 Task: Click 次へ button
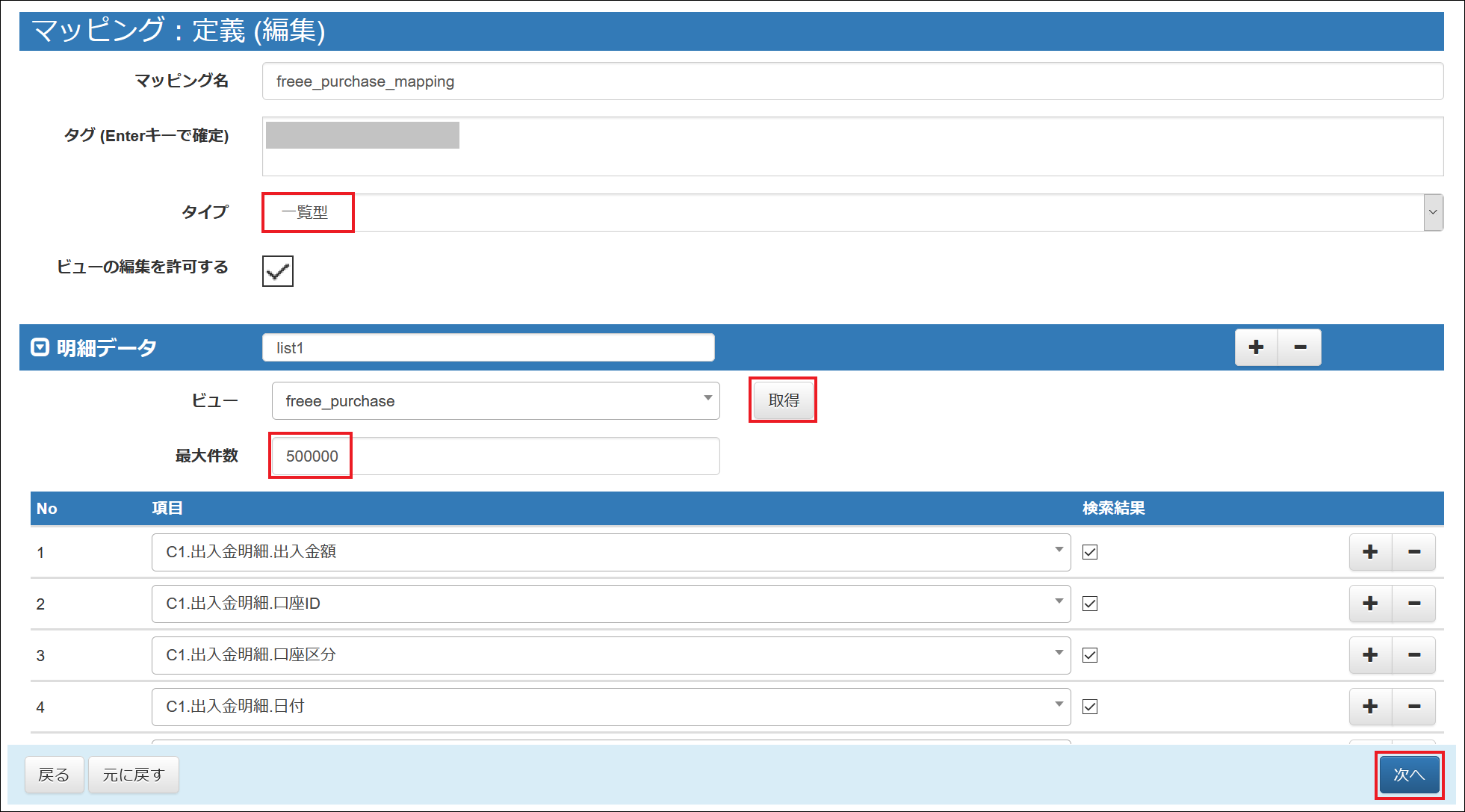click(1408, 775)
